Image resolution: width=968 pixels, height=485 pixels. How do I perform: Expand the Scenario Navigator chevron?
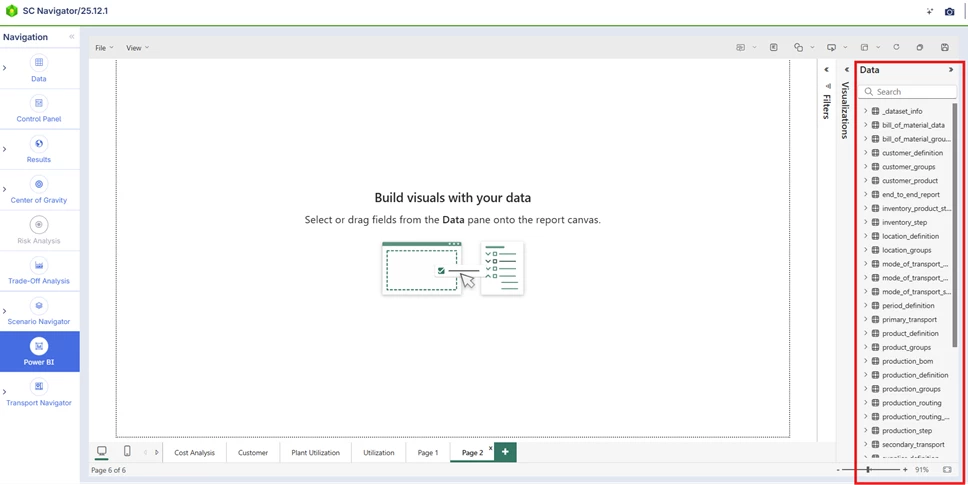pyautogui.click(x=4, y=311)
